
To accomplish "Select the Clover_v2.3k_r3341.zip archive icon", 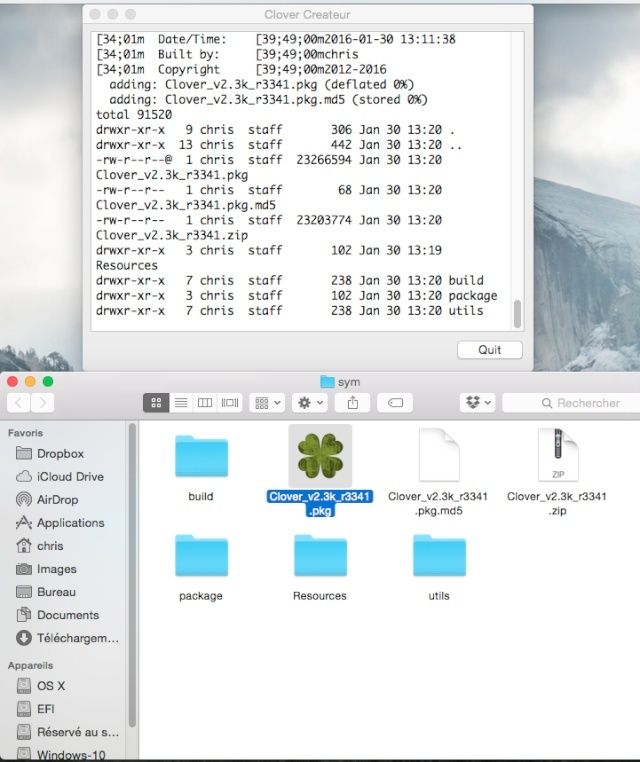I will pos(558,455).
